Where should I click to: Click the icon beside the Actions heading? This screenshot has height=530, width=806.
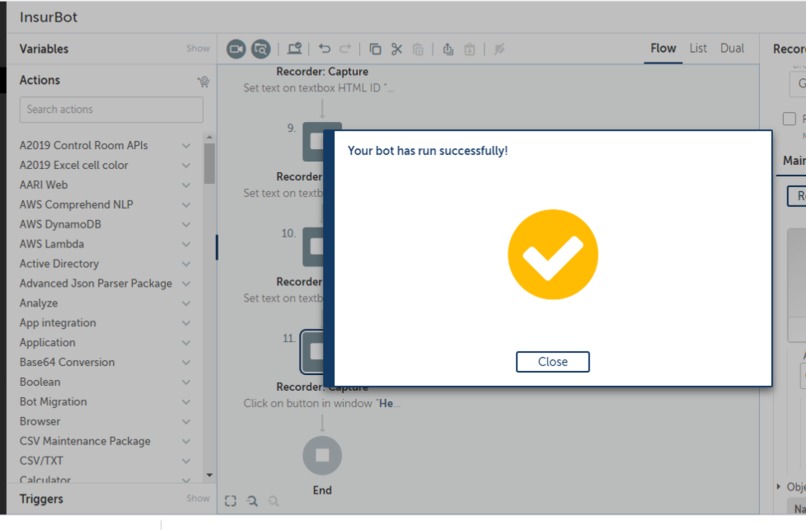[x=204, y=81]
